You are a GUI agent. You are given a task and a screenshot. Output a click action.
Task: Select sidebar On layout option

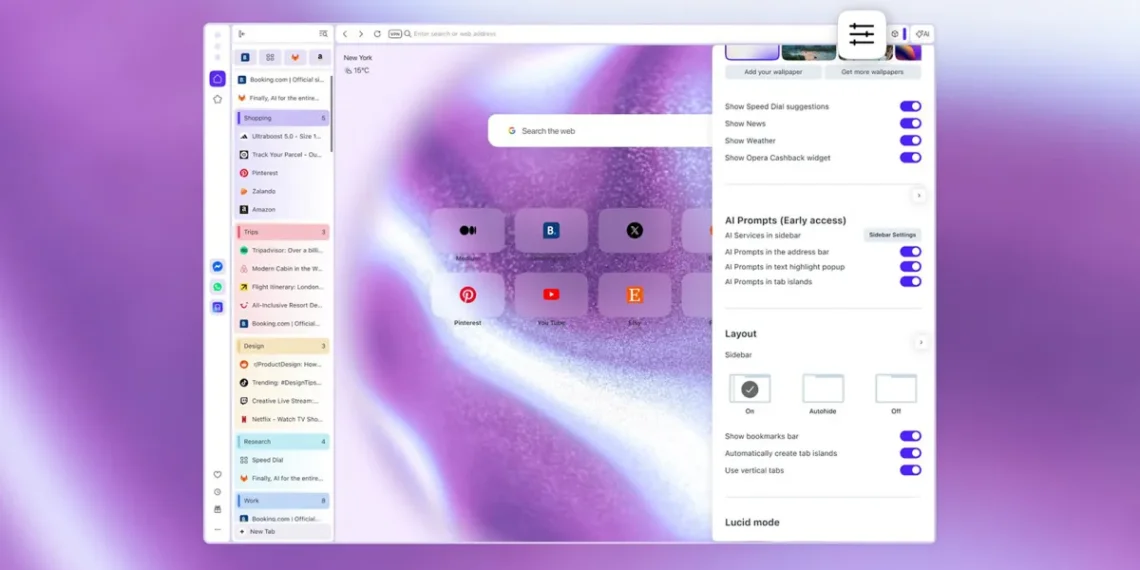(x=750, y=389)
